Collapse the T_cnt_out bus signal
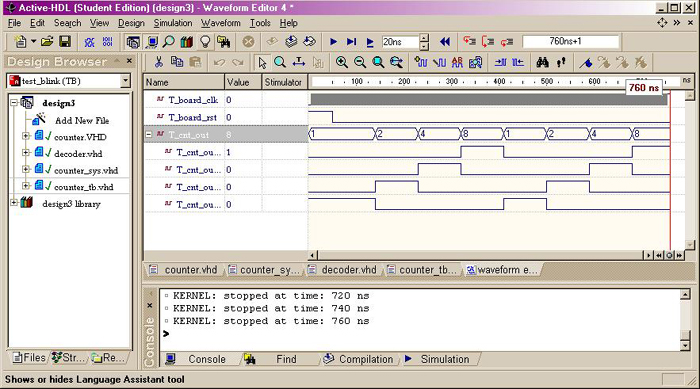Image resolution: width=700 pixels, height=389 pixels. tap(149, 134)
